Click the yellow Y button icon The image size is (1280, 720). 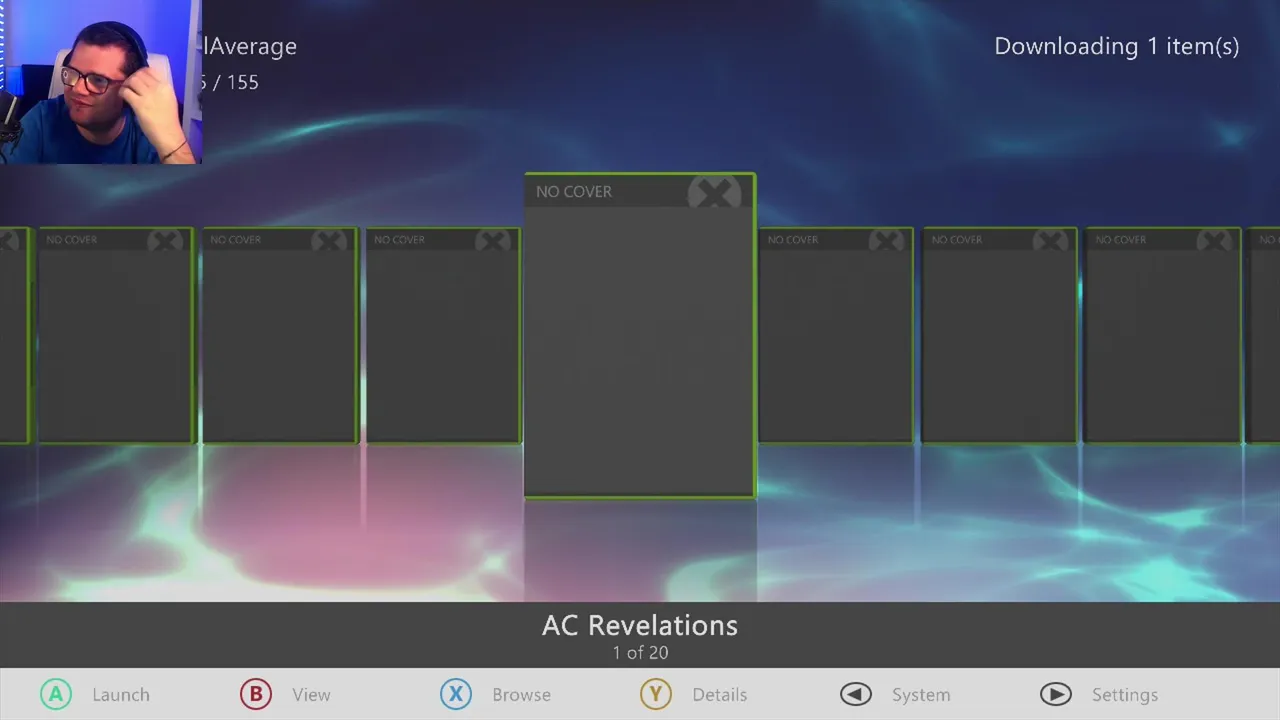pyautogui.click(x=656, y=694)
